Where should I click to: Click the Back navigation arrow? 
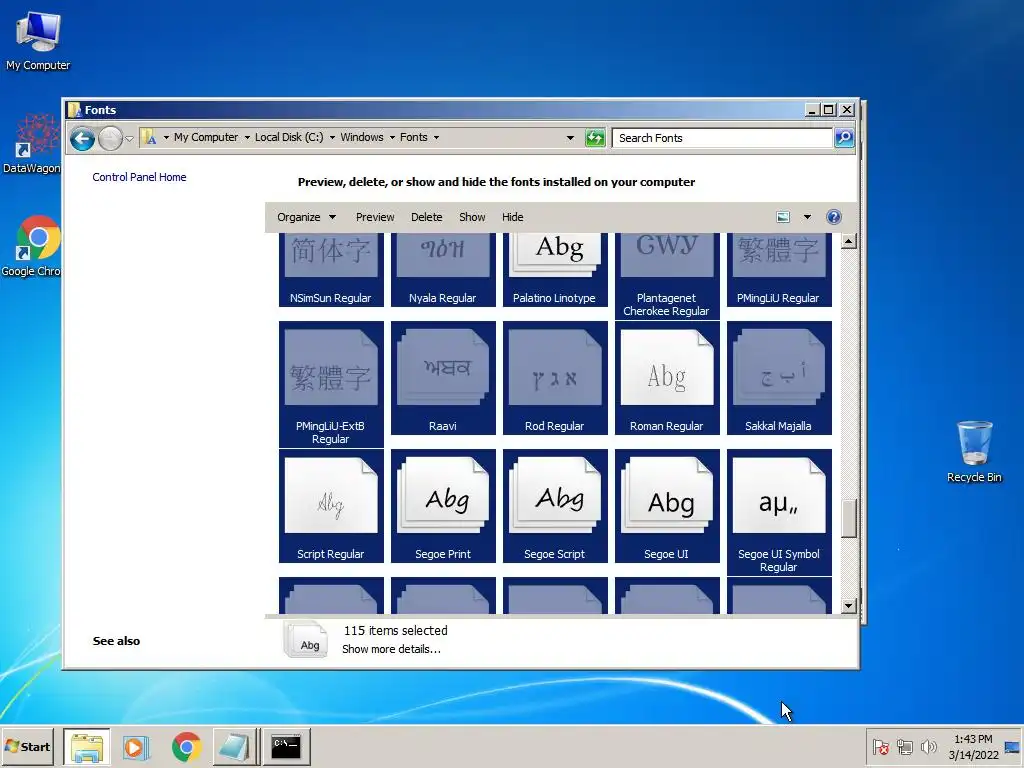click(82, 138)
